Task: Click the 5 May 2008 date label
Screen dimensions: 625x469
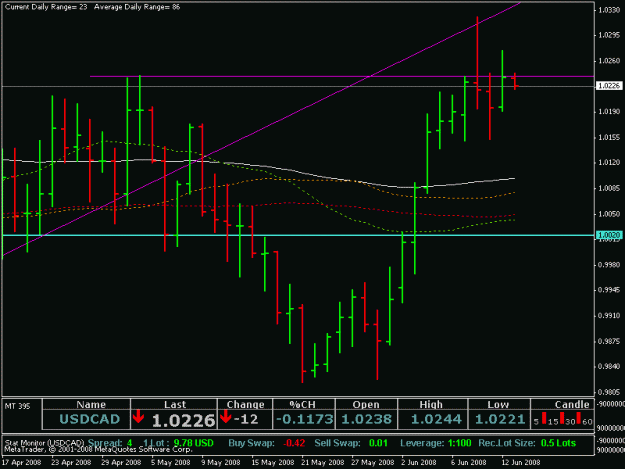Action: point(171,463)
